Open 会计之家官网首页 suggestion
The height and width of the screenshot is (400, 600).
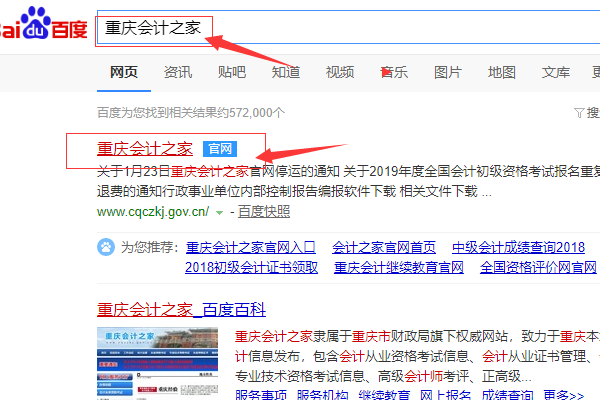(x=384, y=248)
